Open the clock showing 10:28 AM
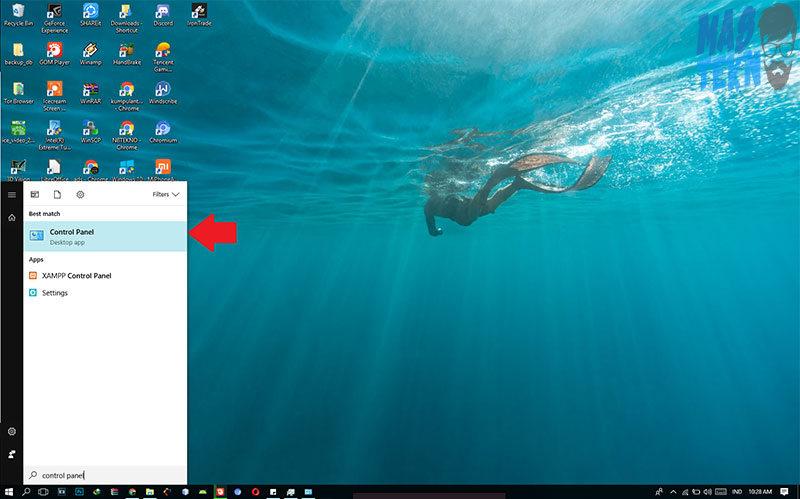 (760, 492)
